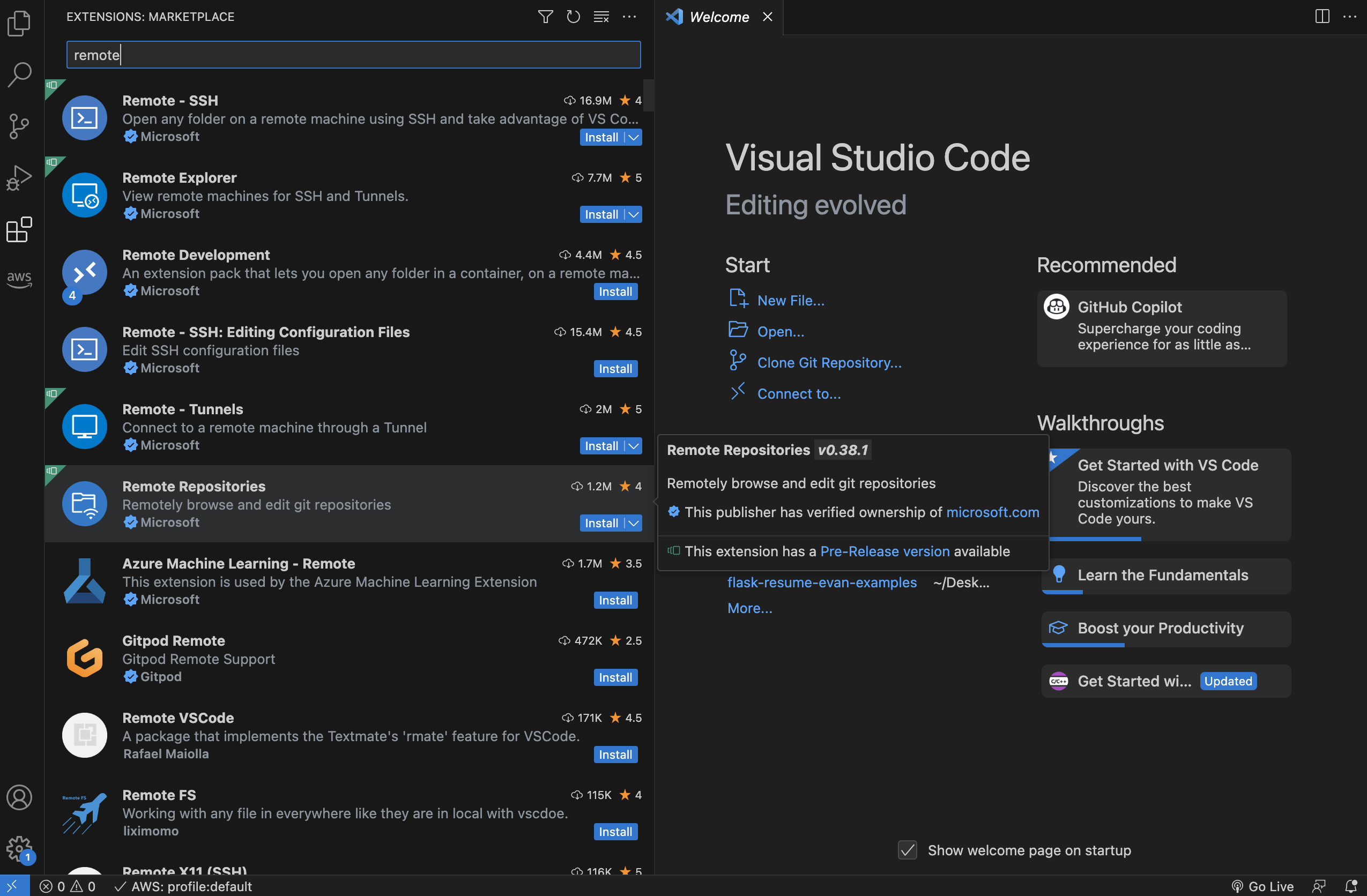Install the Remote Development extension pack
The width and height of the screenshot is (1367, 896).
pyautogui.click(x=615, y=292)
